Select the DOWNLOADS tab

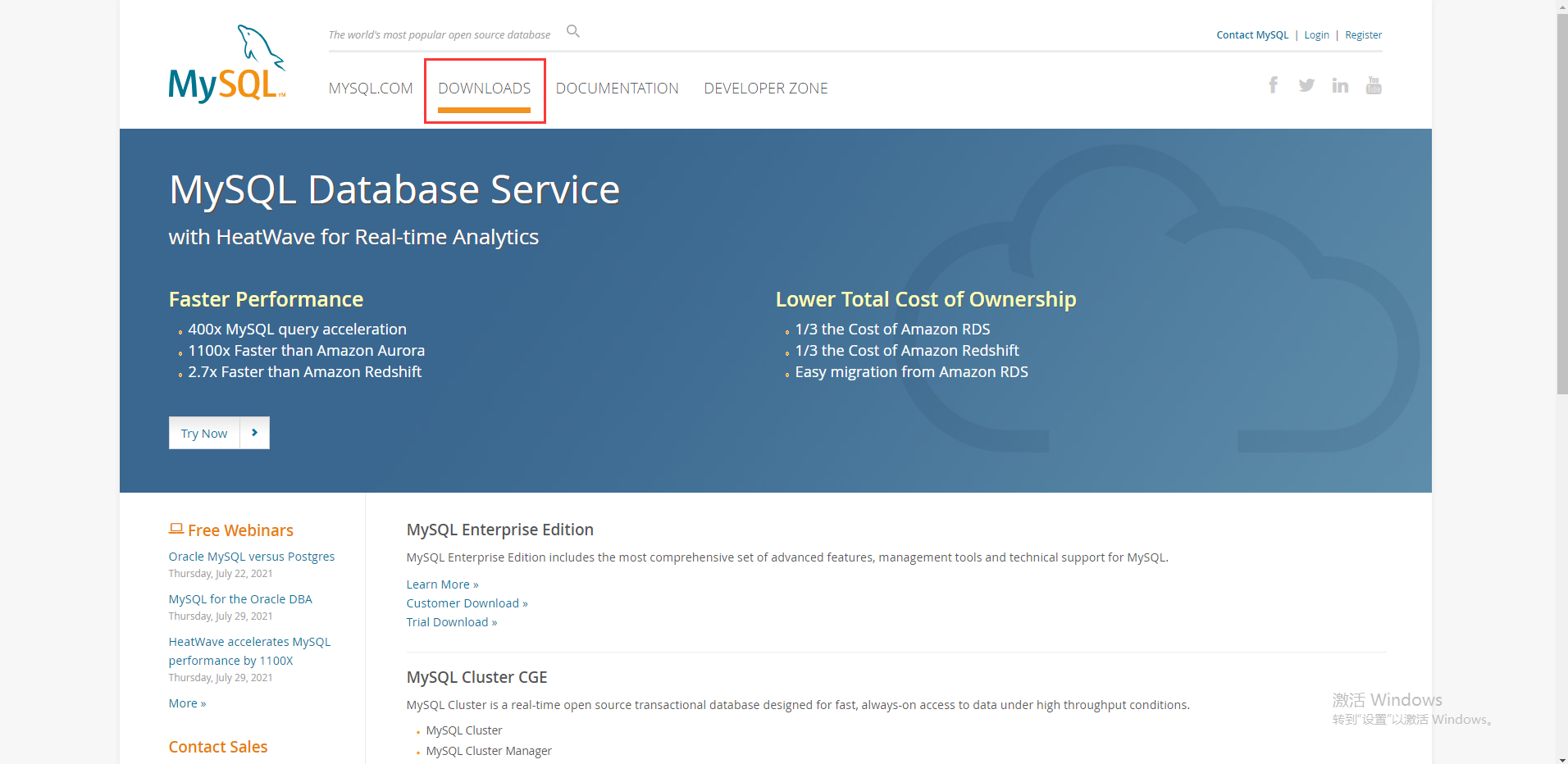pos(485,89)
